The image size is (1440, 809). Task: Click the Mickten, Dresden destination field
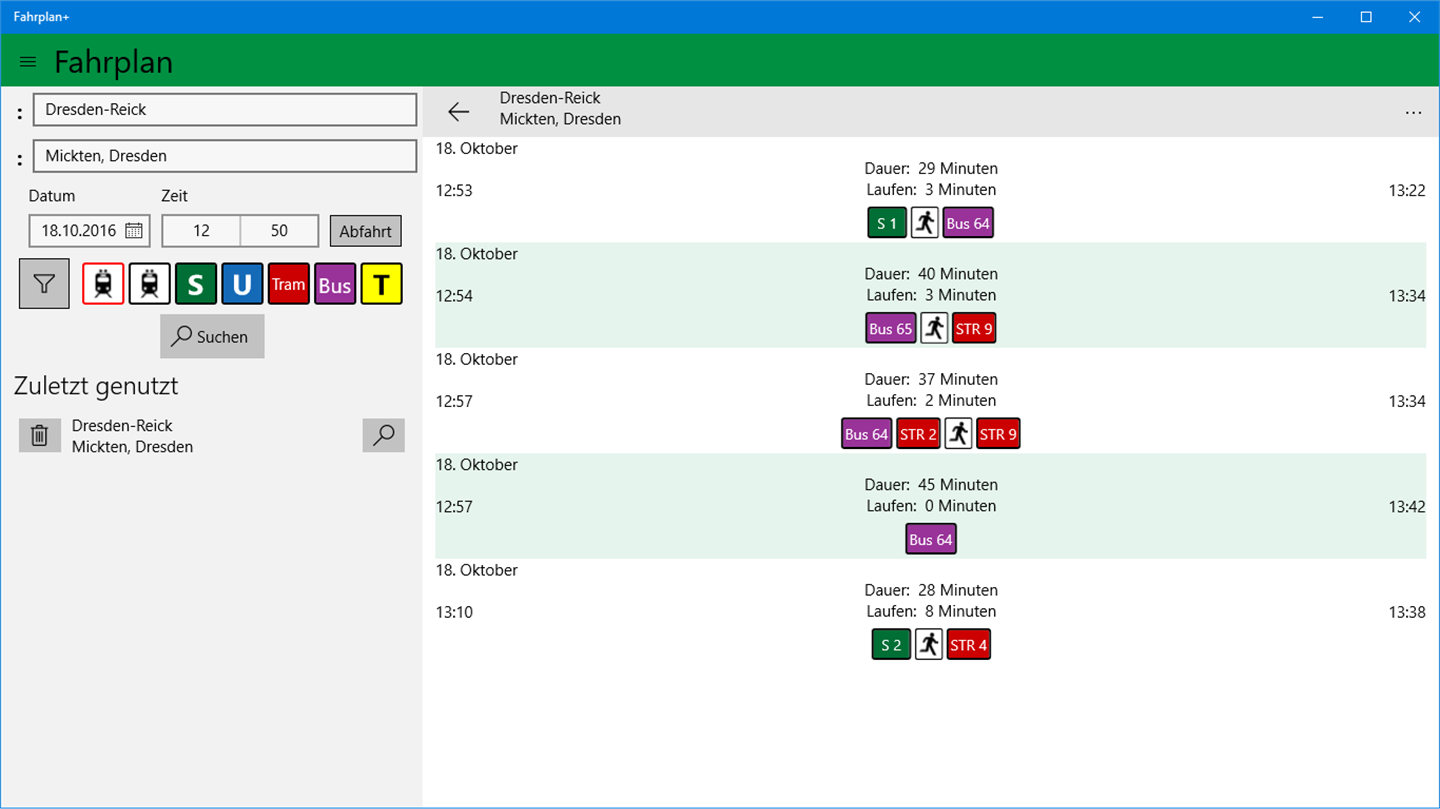225,156
